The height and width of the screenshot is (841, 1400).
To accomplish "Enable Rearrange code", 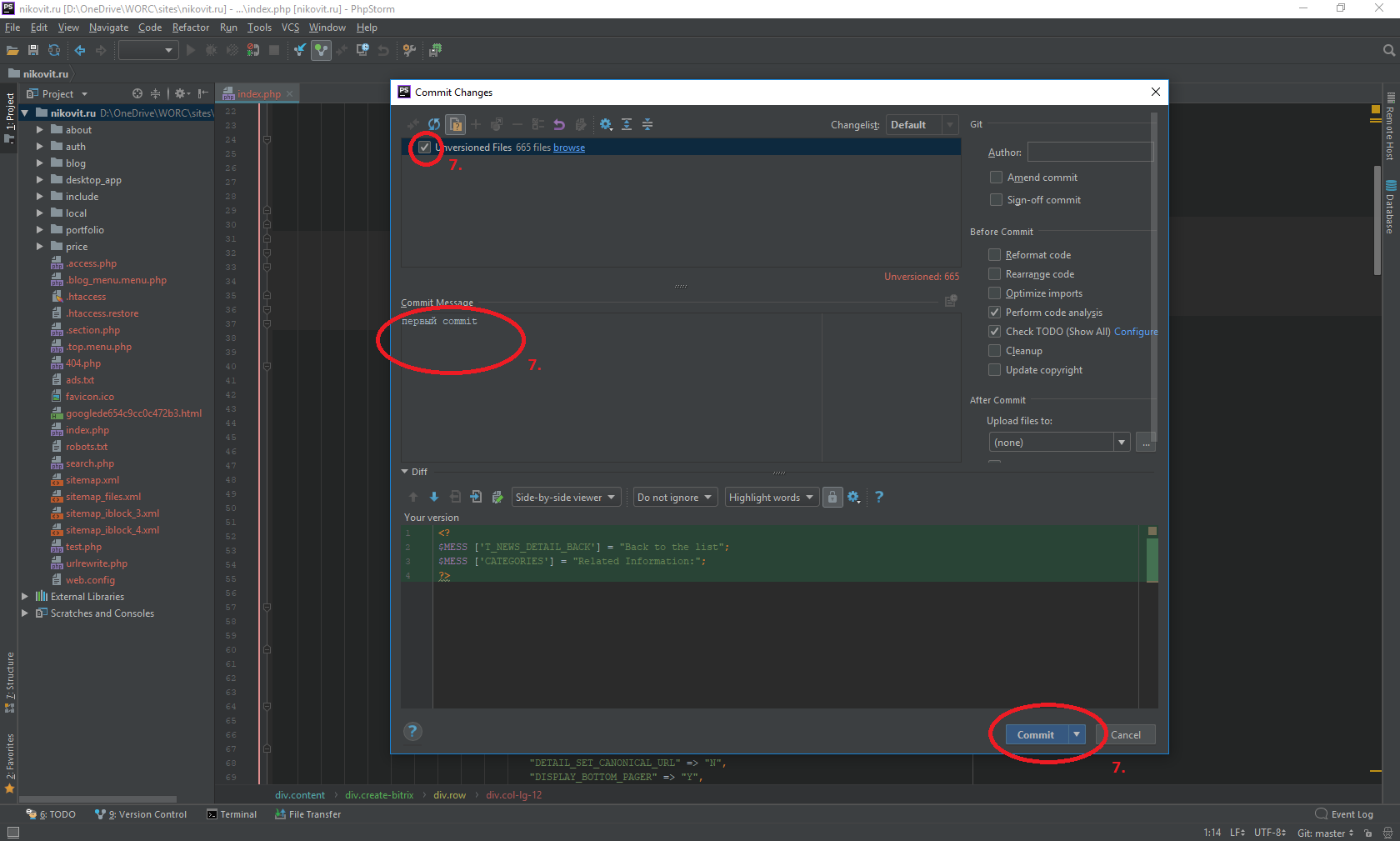I will (x=994, y=274).
